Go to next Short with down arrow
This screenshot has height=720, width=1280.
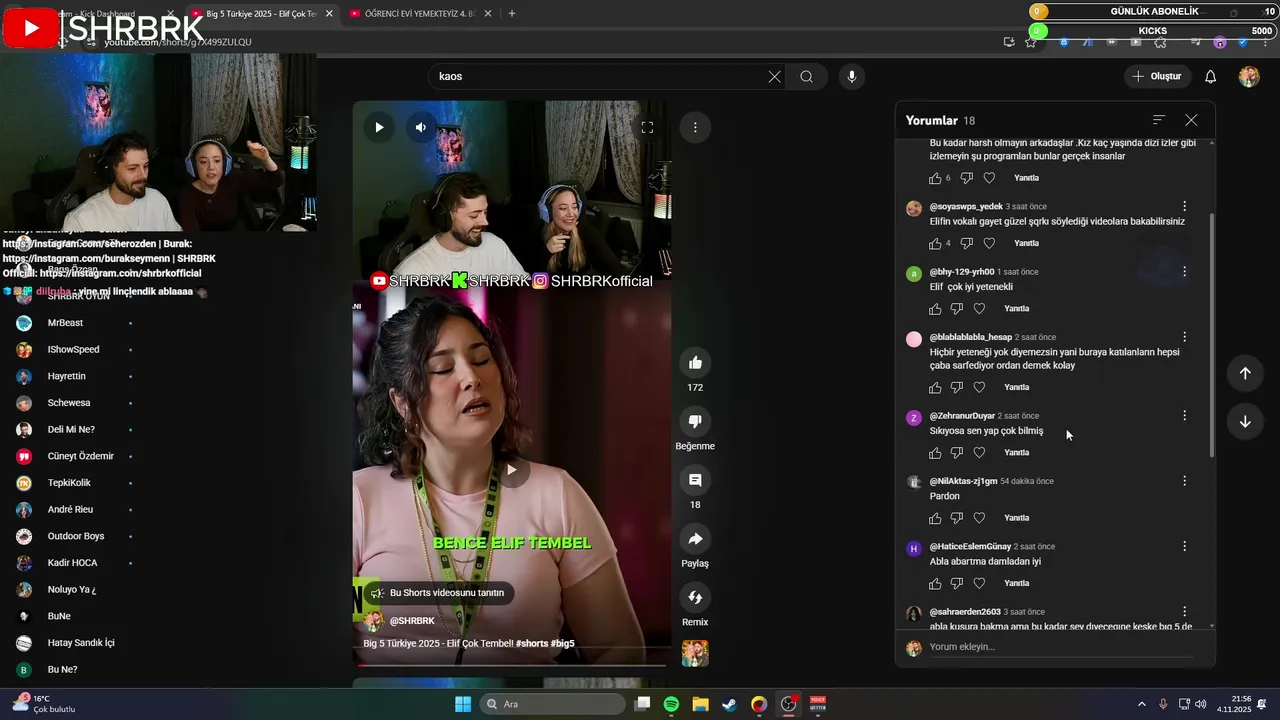tap(1245, 421)
